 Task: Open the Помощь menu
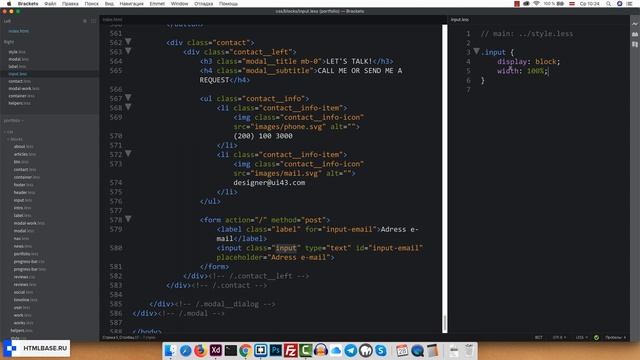click(228, 4)
